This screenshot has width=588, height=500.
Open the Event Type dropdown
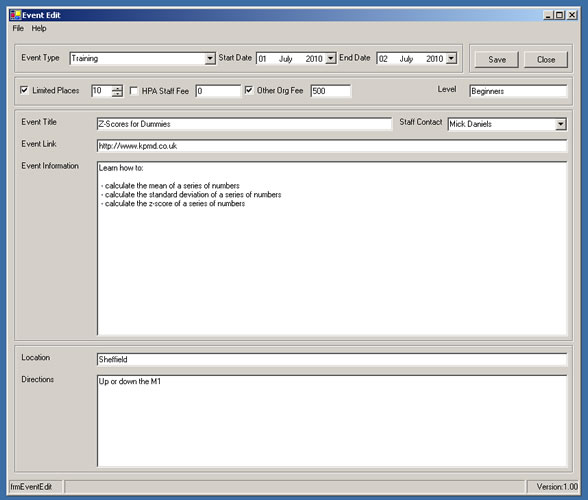[210, 59]
